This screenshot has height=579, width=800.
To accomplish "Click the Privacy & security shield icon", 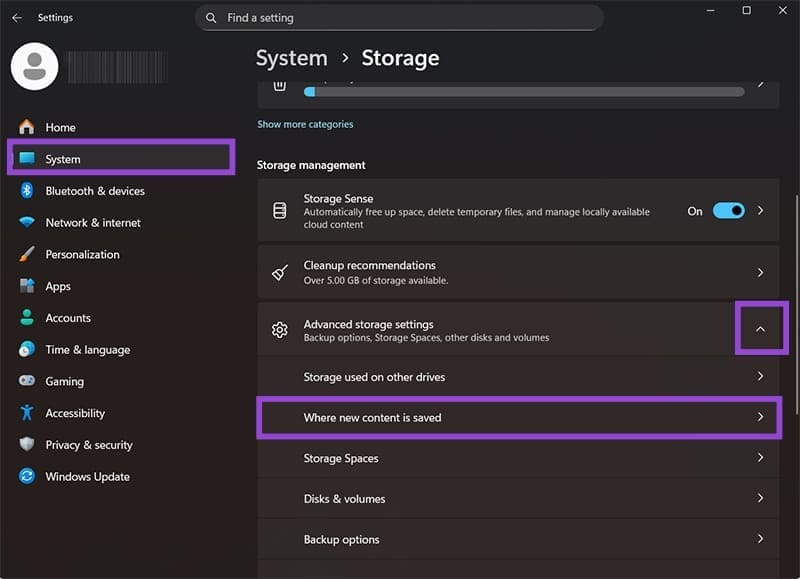I will click(x=27, y=445).
